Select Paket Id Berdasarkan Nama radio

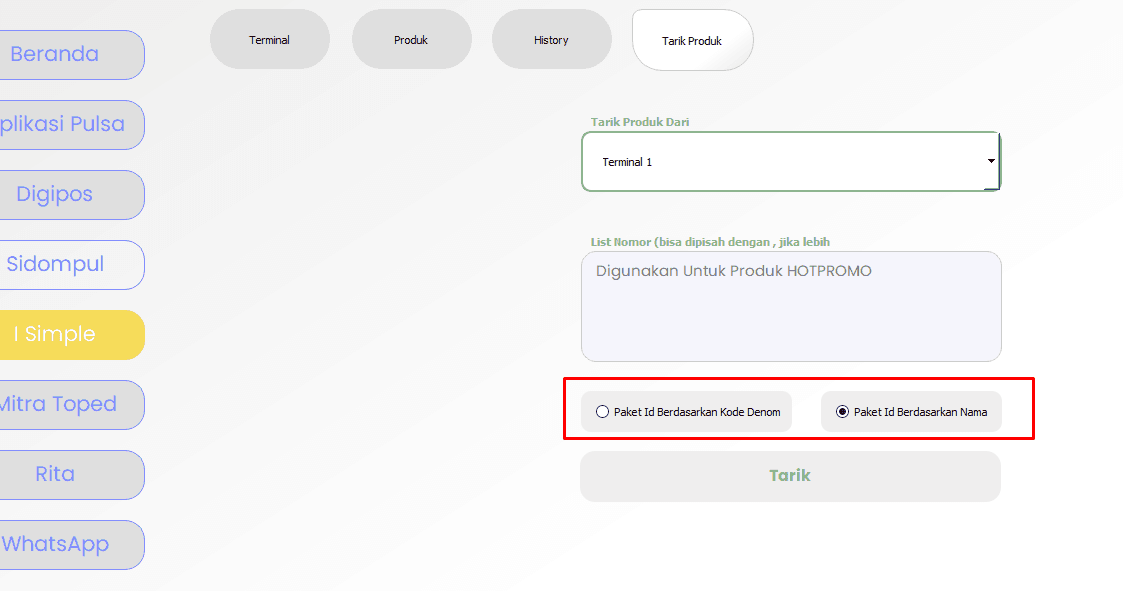tap(842, 412)
